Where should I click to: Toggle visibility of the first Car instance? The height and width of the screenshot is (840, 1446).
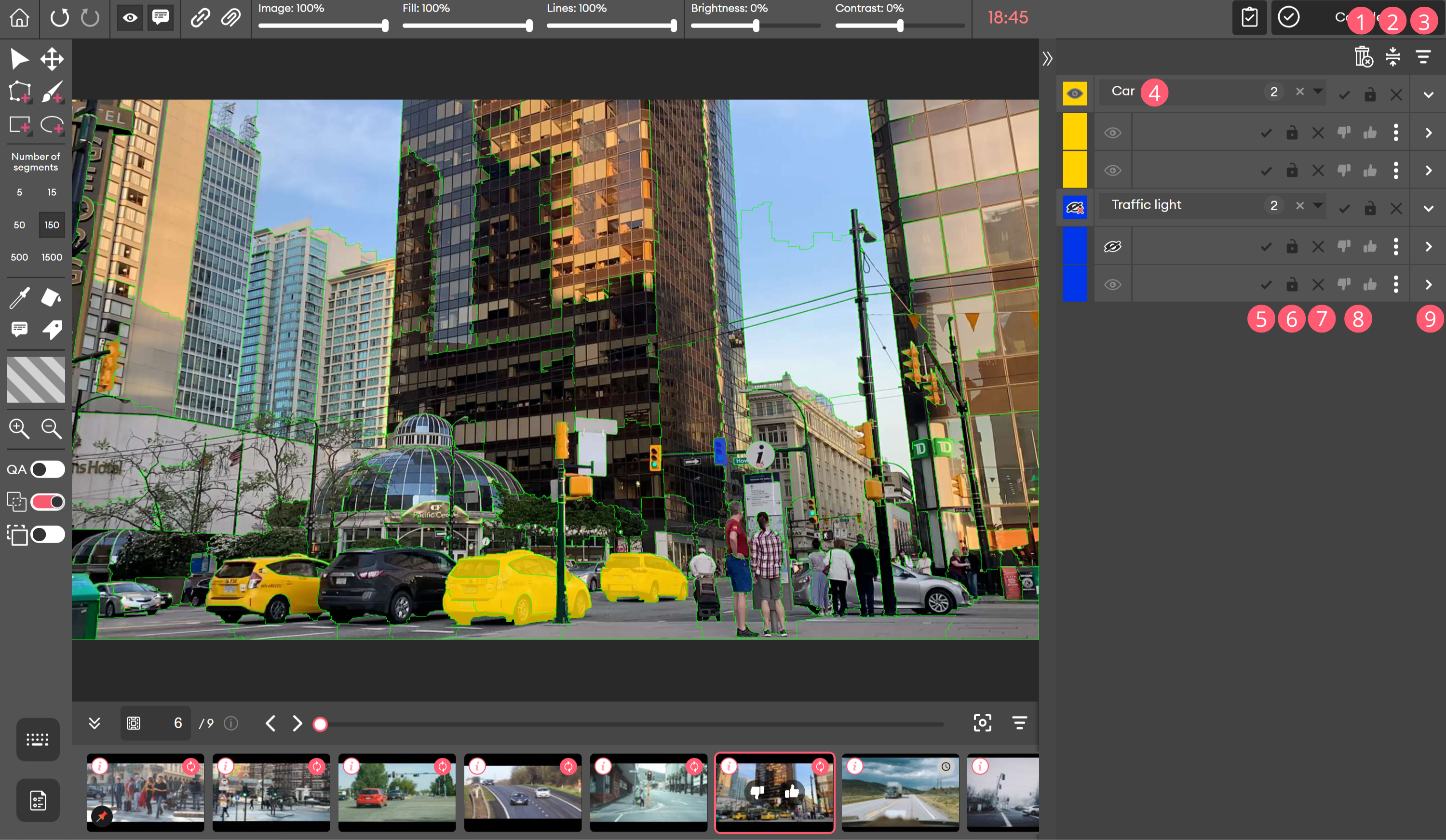click(1113, 133)
